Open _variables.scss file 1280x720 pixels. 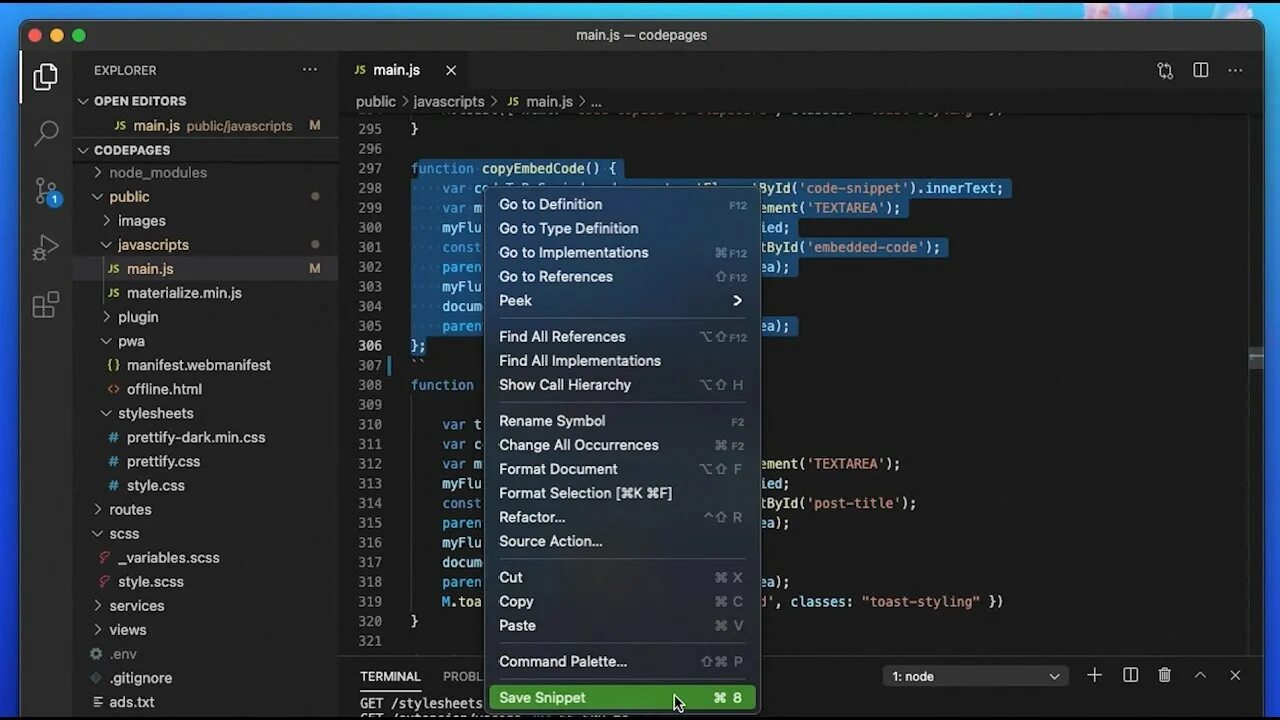coord(168,557)
